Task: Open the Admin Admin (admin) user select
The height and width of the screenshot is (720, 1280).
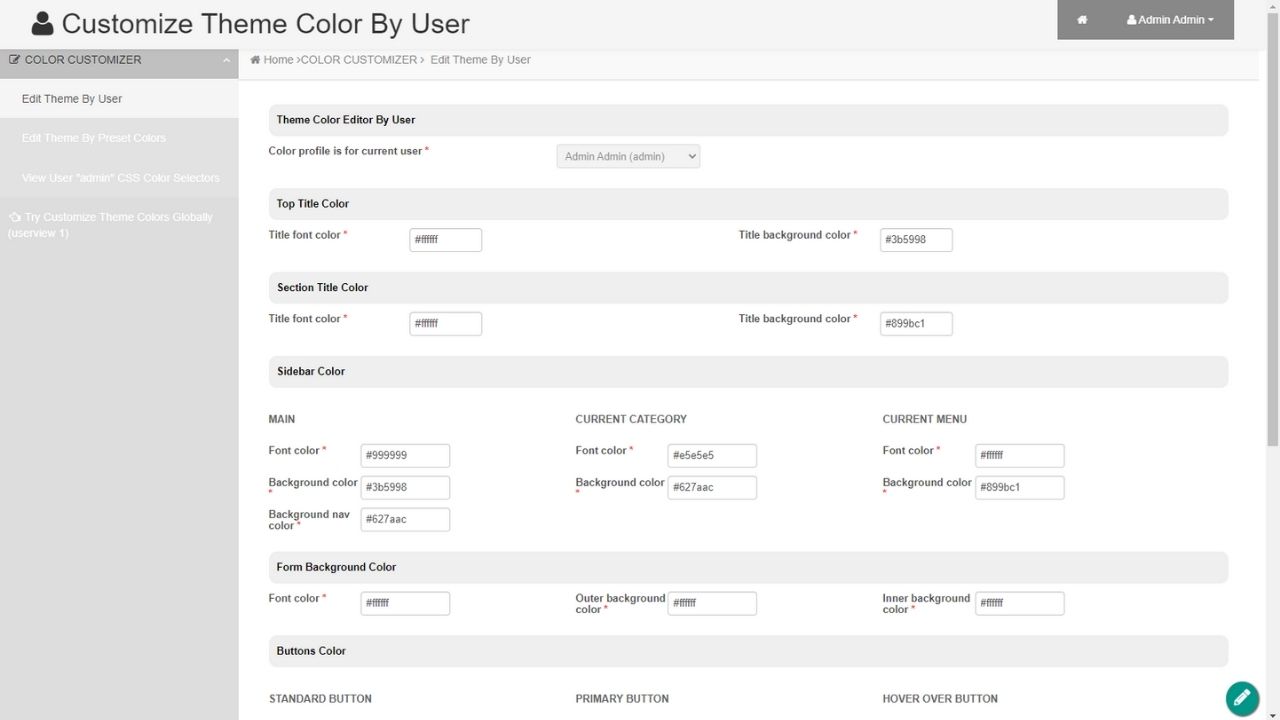Action: [x=628, y=156]
